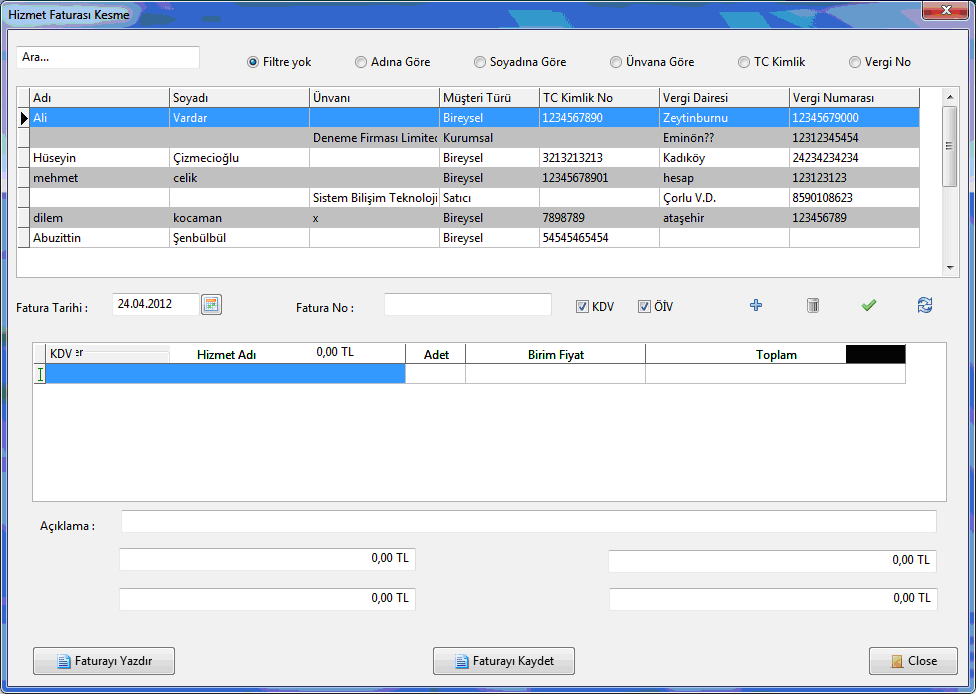This screenshot has height=694, width=976.
Task: Click the Faturayı Yazdır button
Action: pos(104,661)
